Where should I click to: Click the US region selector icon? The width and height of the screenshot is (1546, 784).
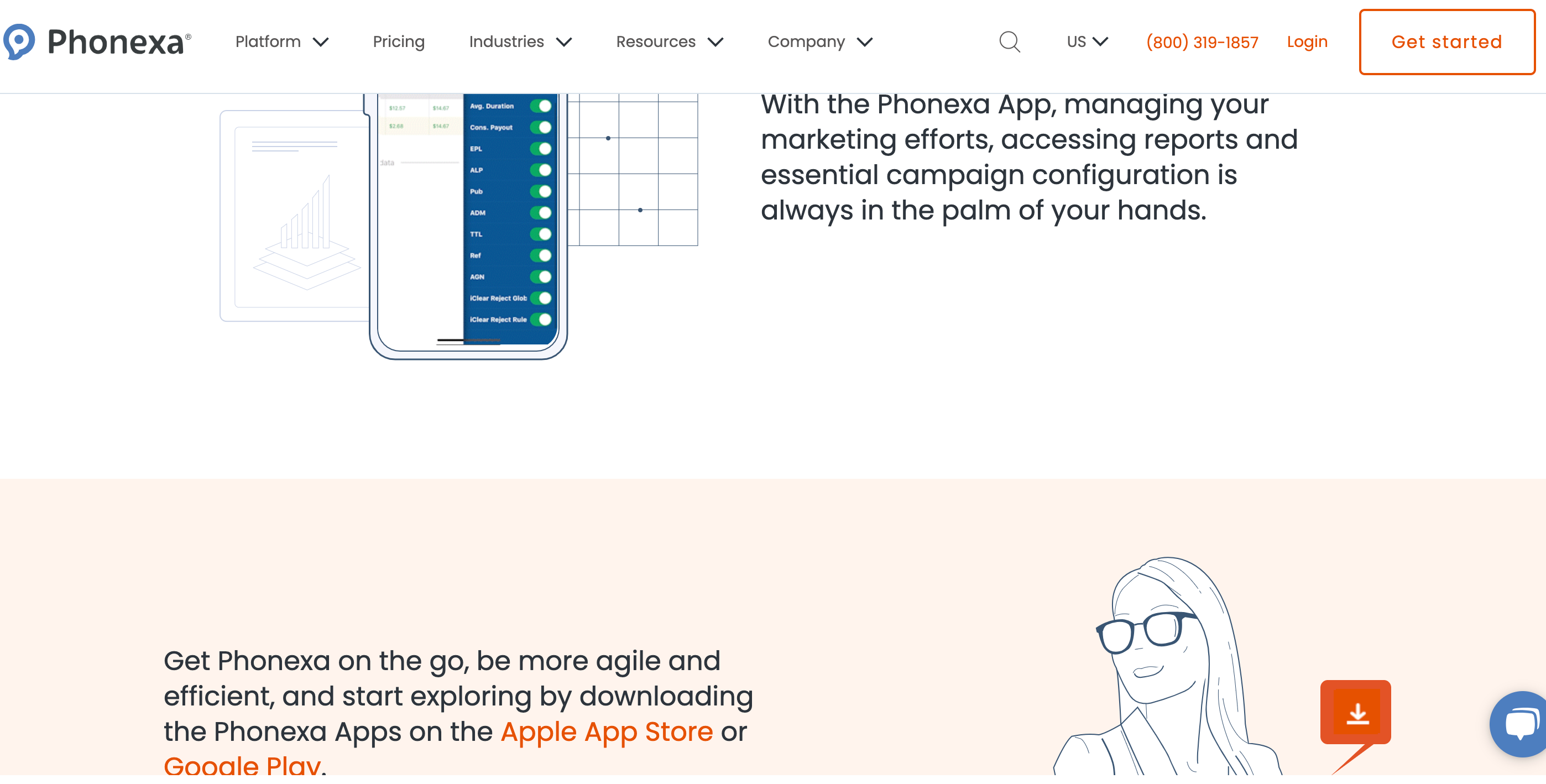click(x=1086, y=42)
